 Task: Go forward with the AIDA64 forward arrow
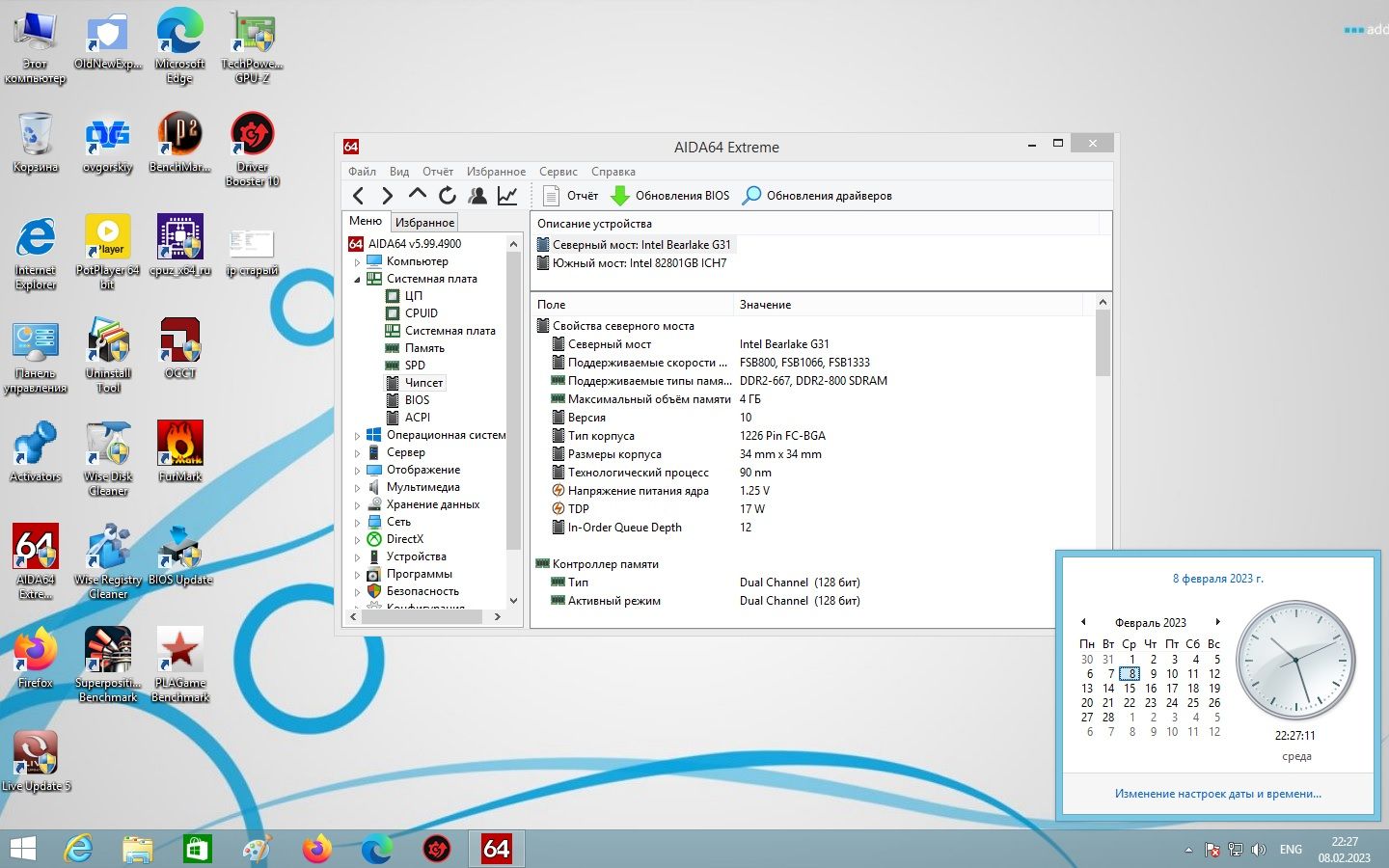tap(388, 196)
